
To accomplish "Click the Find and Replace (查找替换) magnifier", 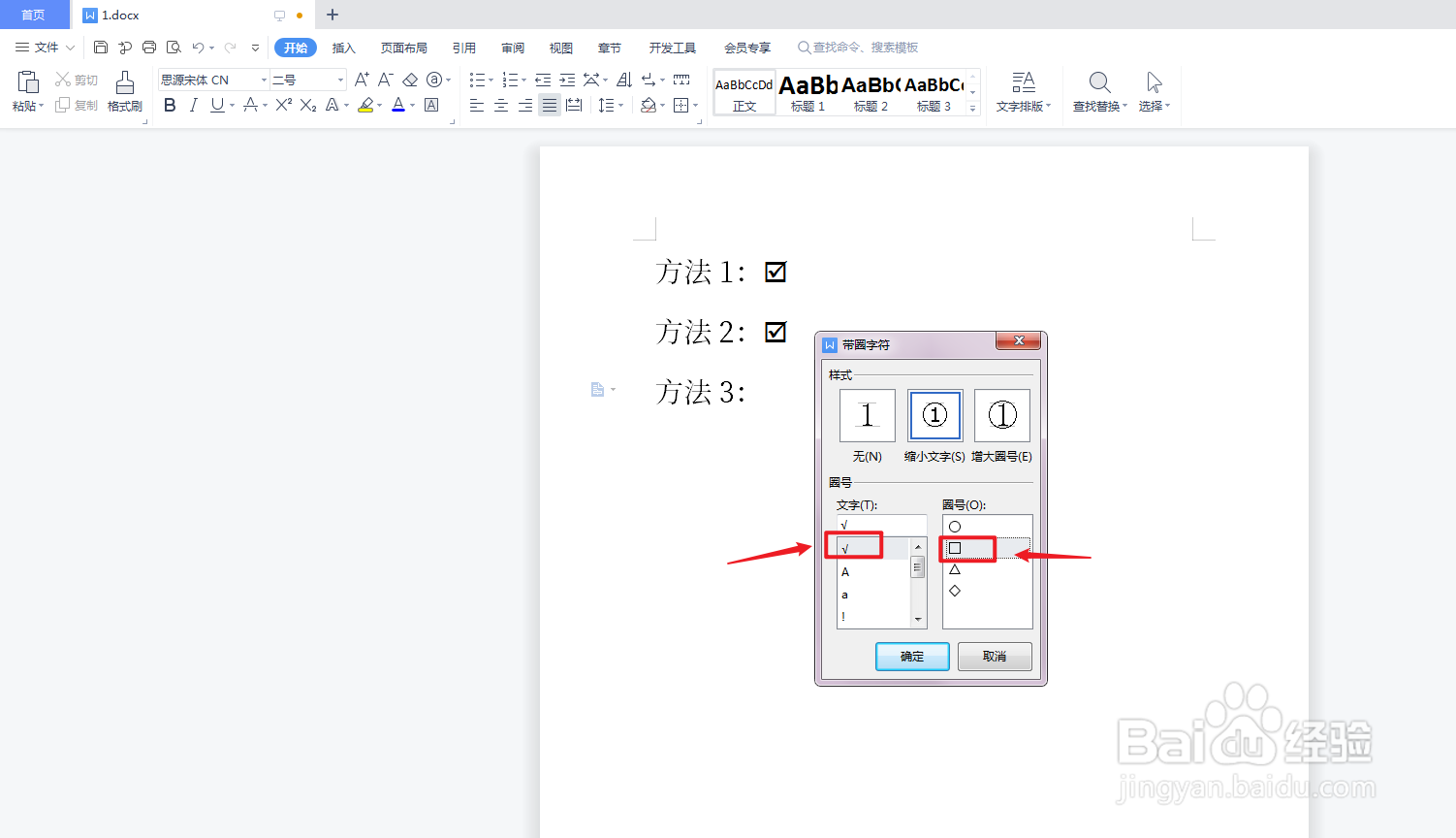I will point(1099,82).
